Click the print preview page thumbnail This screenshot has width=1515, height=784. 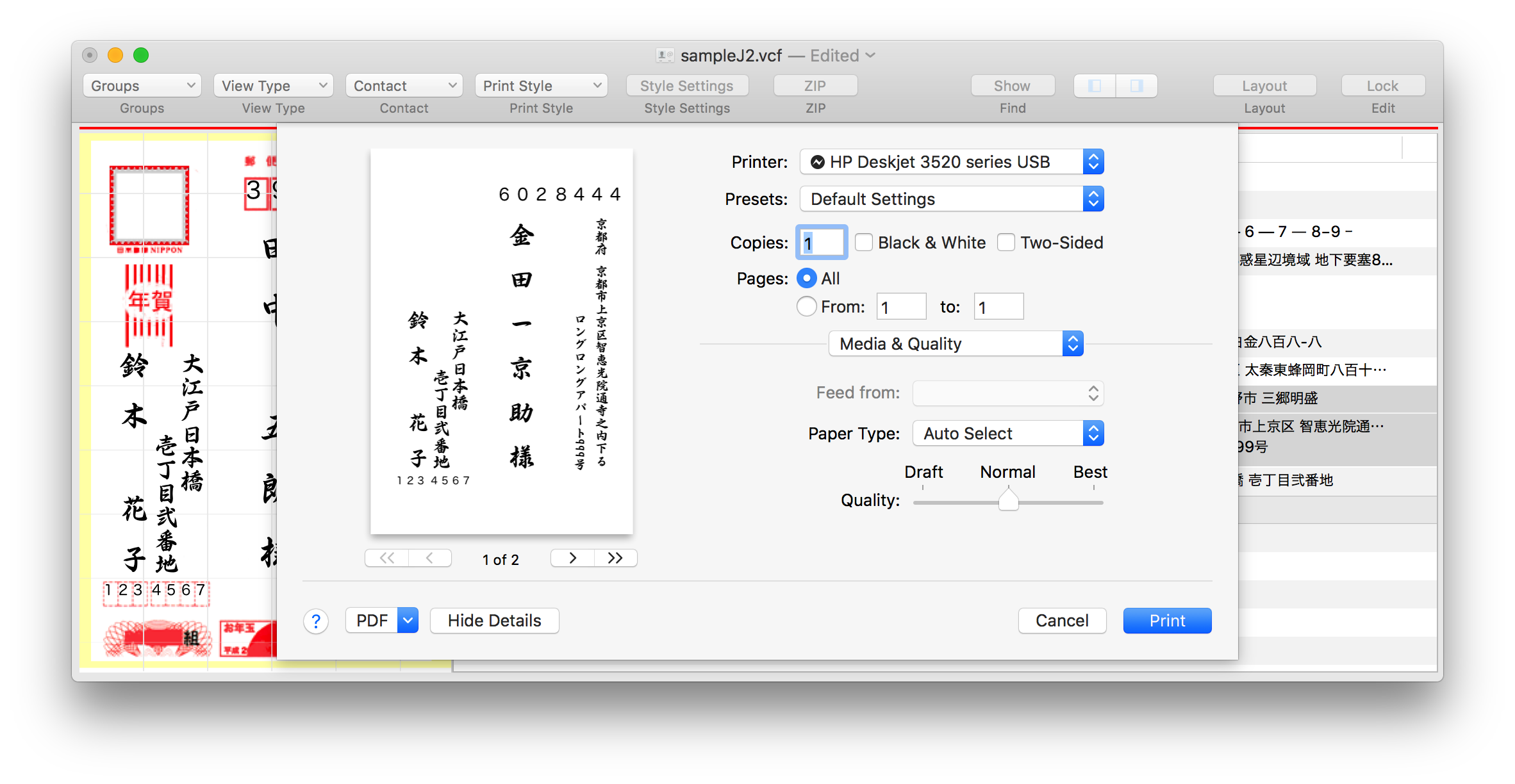coord(502,341)
